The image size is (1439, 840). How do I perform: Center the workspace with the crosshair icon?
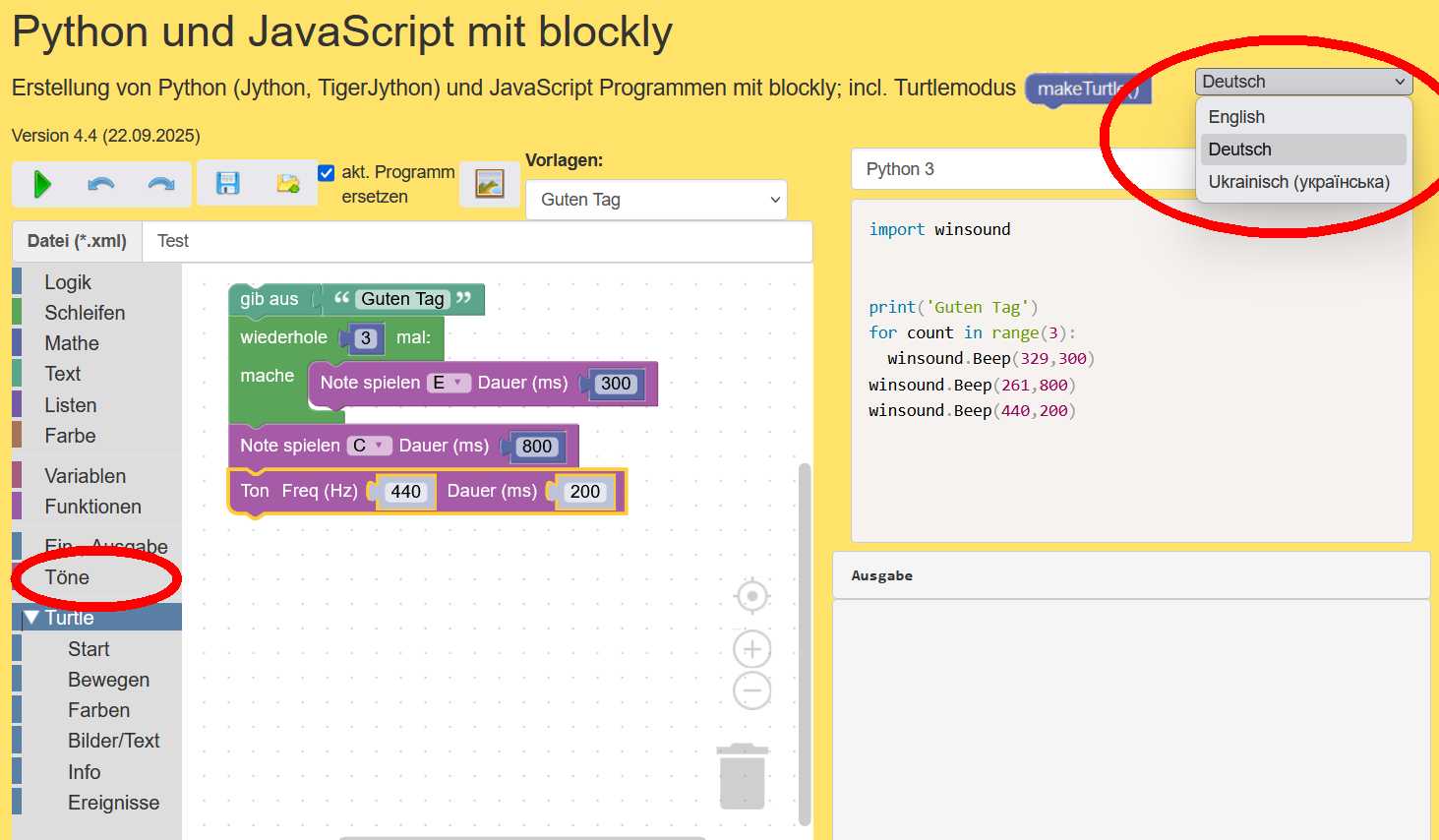(x=751, y=596)
